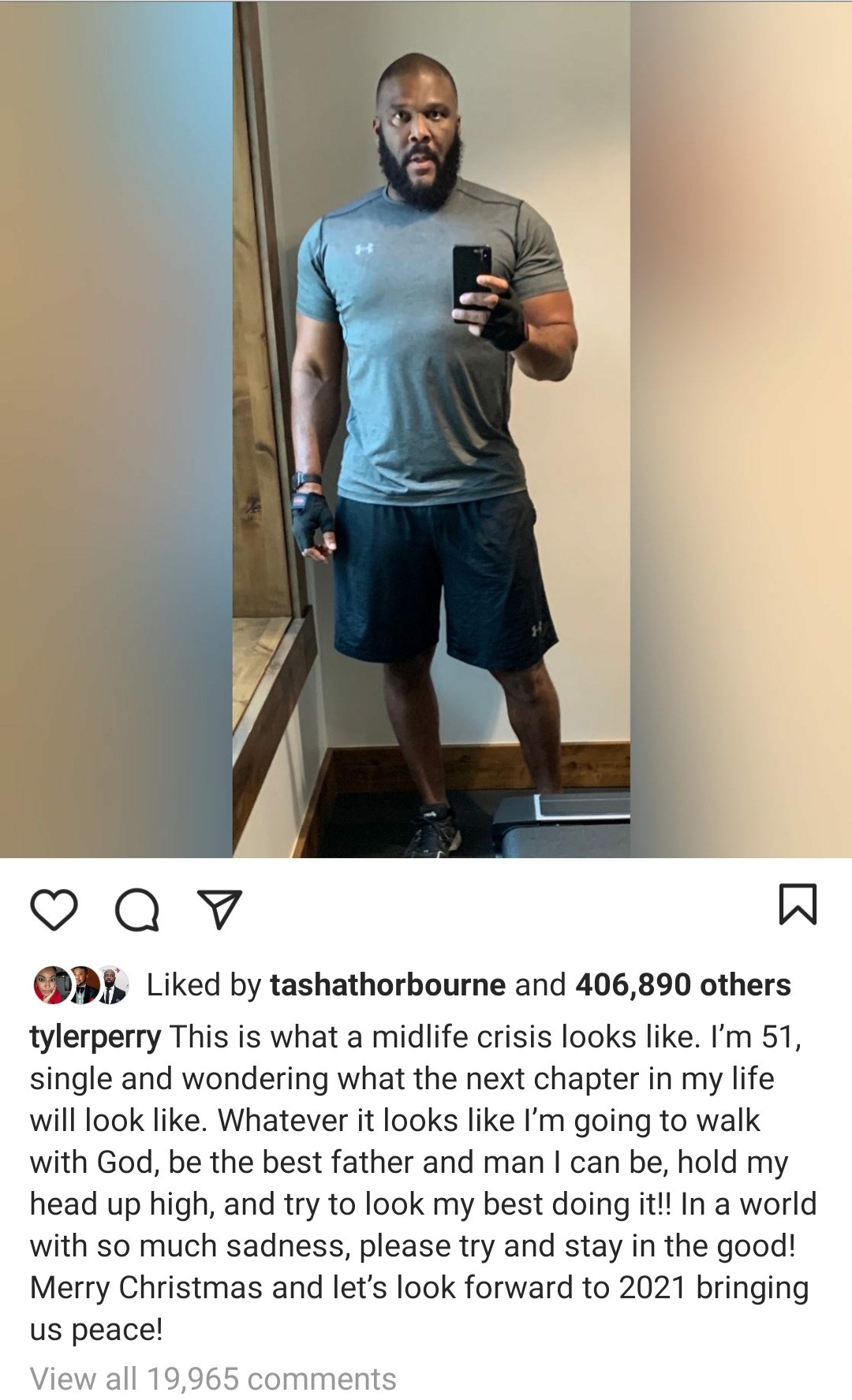852x1400 pixels.
Task: Select the "Liked by" text label
Action: pyautogui.click(x=204, y=985)
